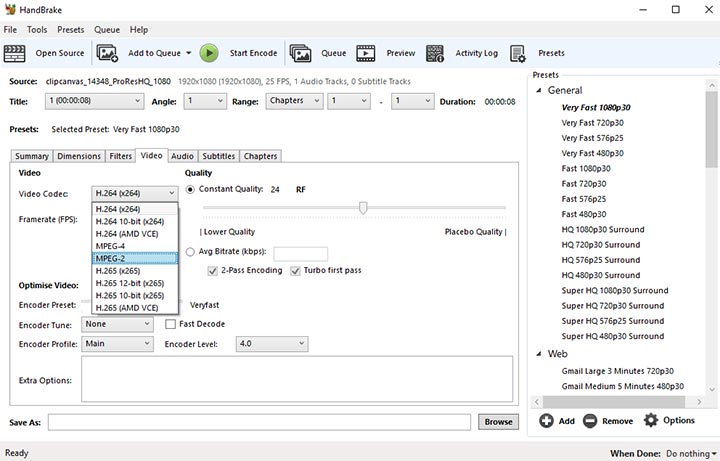Enable the Fast Decode checkbox
The image size is (720, 461).
172,324
